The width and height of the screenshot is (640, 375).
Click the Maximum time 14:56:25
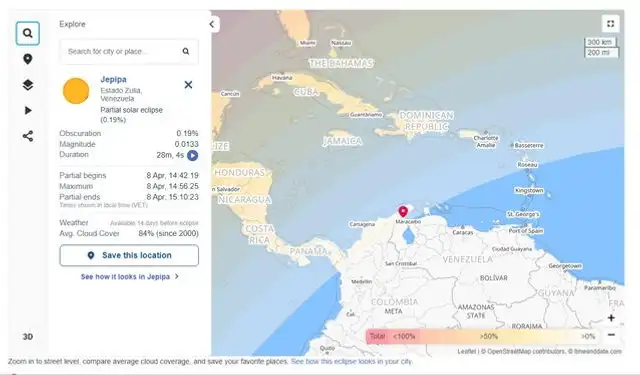[173, 186]
